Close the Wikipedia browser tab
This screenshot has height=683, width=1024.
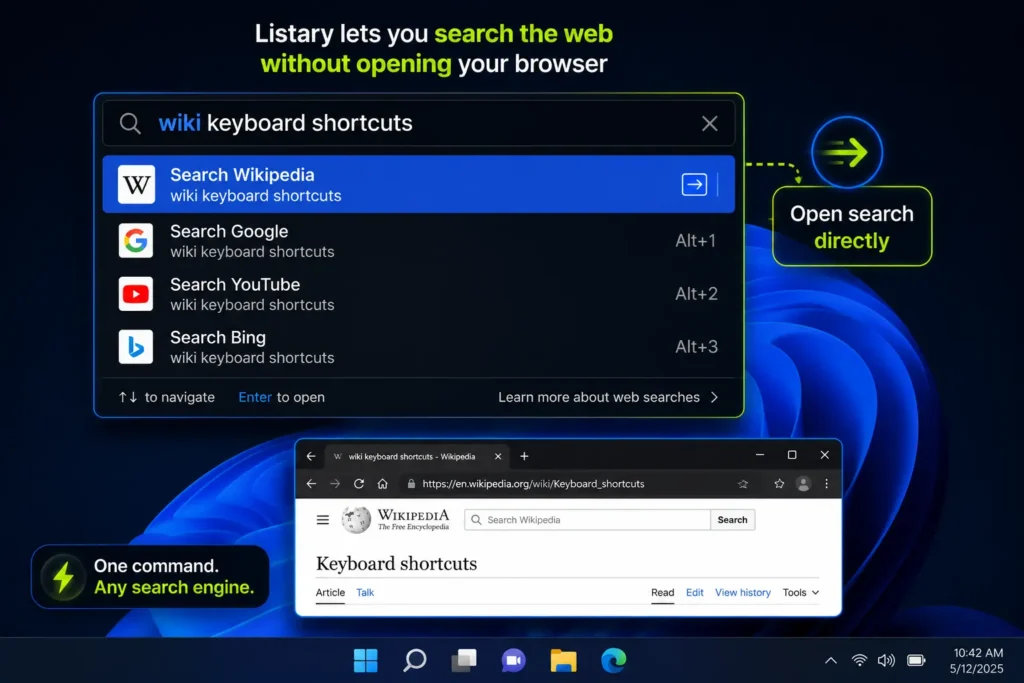pos(498,456)
